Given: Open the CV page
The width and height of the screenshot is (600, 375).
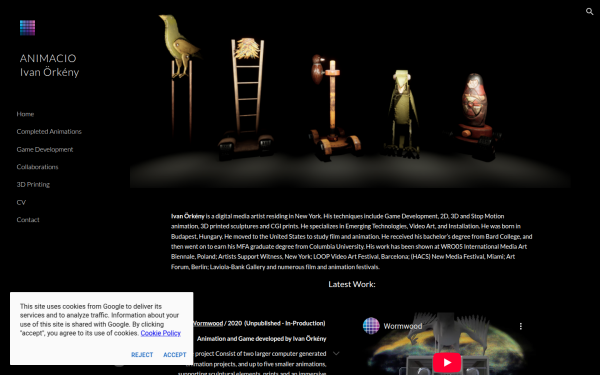Looking at the screenshot, I should pyautogui.click(x=21, y=202).
